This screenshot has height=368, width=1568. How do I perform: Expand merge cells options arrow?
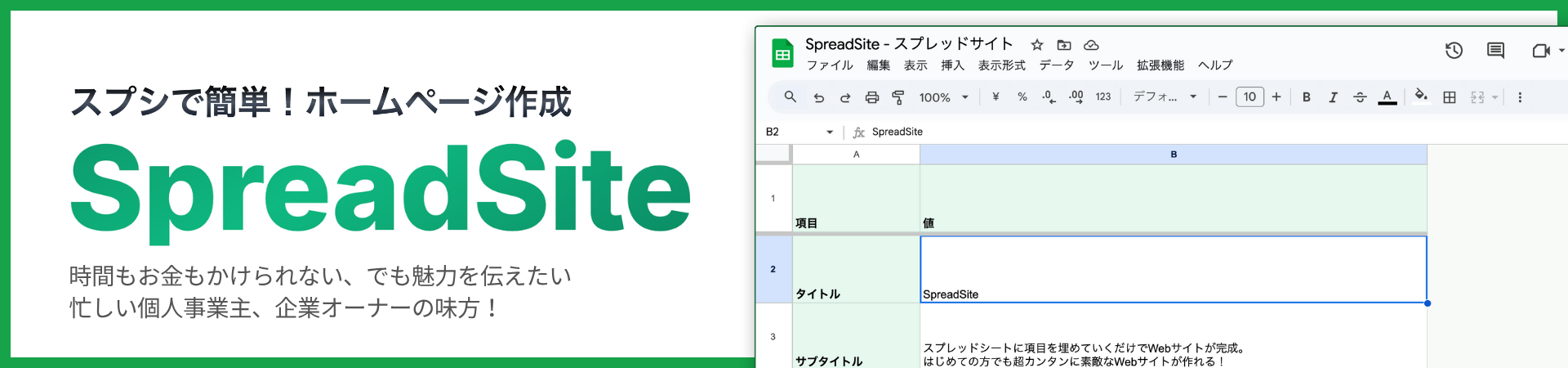(1495, 97)
